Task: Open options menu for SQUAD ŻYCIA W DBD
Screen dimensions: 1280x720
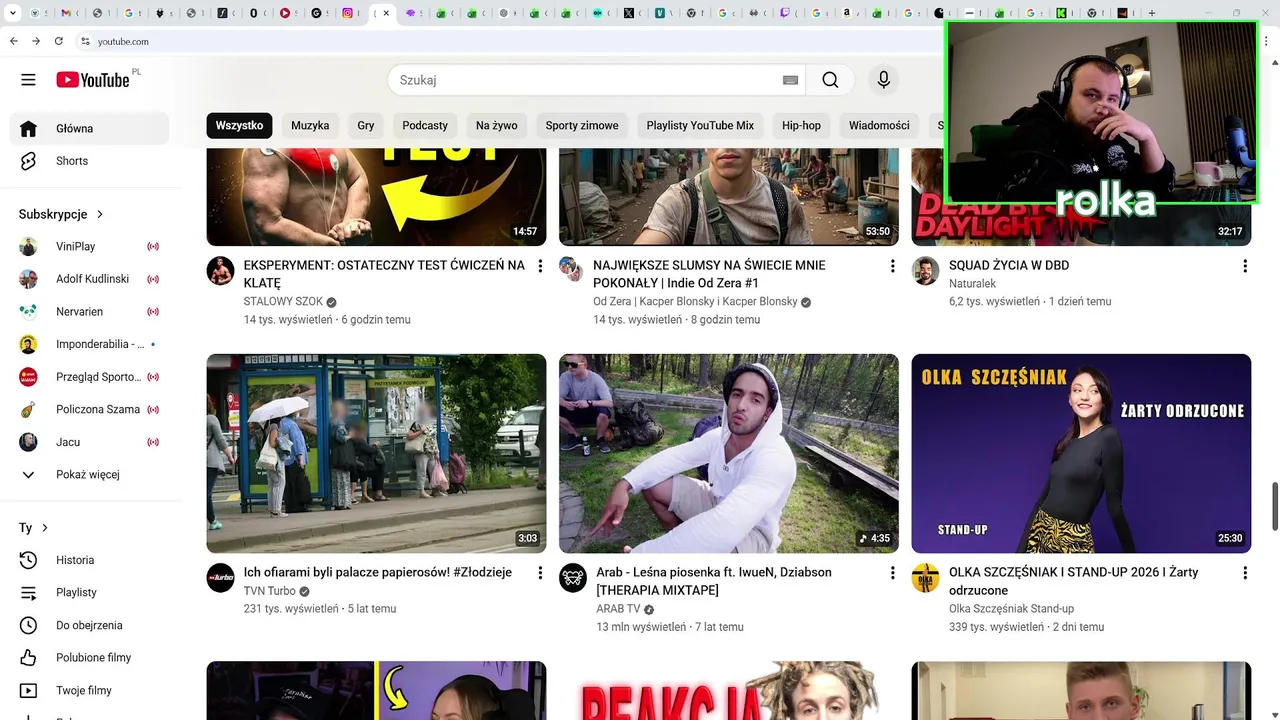Action: [x=1245, y=266]
